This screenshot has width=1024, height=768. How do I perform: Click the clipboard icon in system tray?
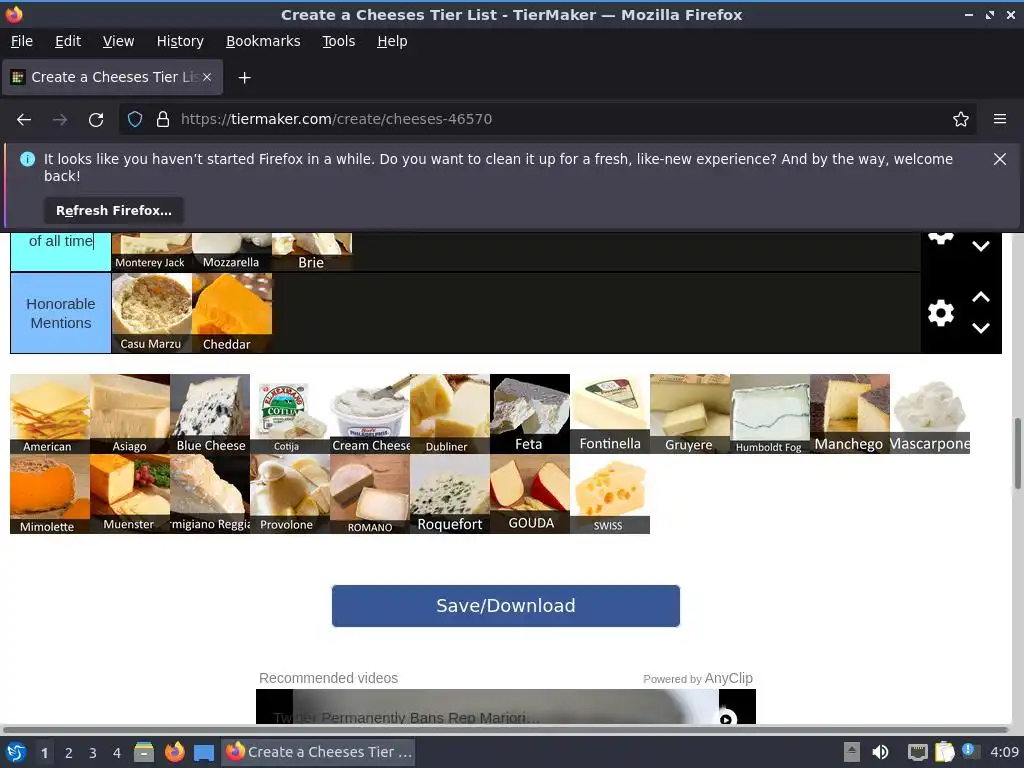[x=944, y=752]
